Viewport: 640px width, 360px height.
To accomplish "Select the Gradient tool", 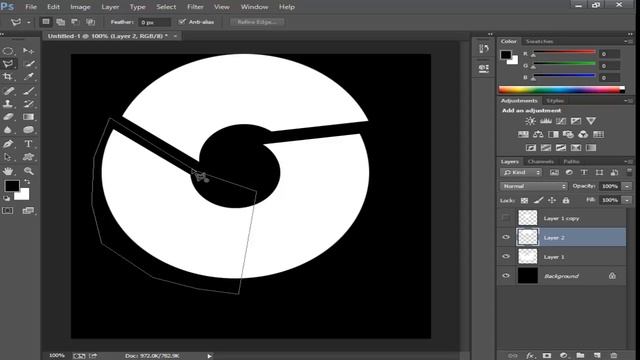I will point(28,117).
